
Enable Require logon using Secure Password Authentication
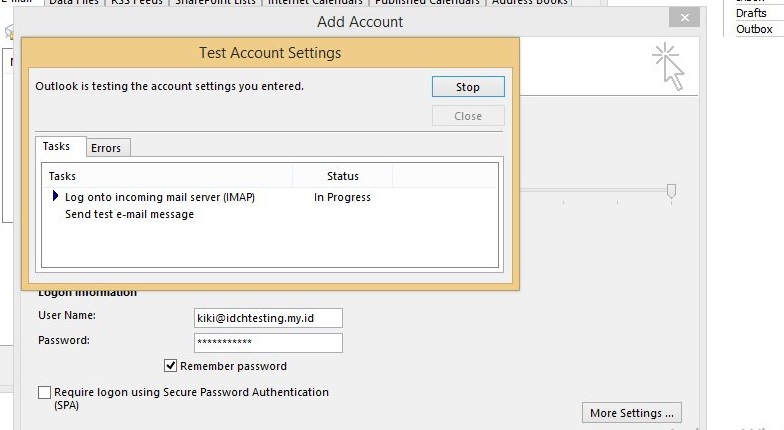(44, 392)
